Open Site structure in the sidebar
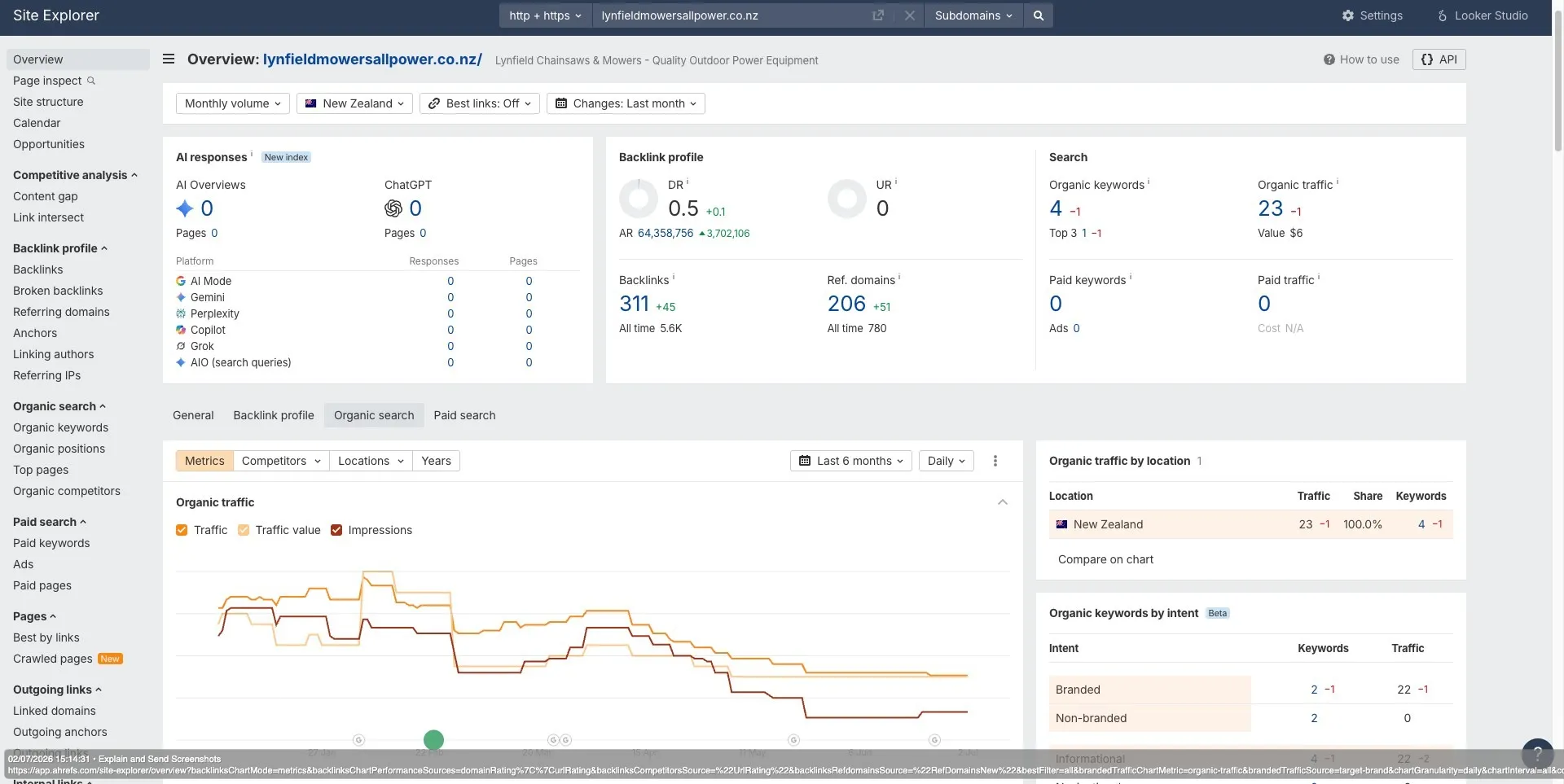1564x784 pixels. (x=48, y=102)
